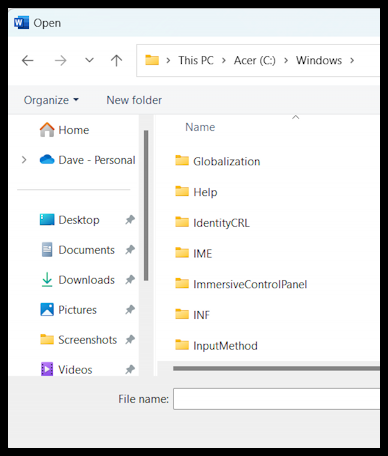Click the Downloads arrow icon

tap(47, 280)
